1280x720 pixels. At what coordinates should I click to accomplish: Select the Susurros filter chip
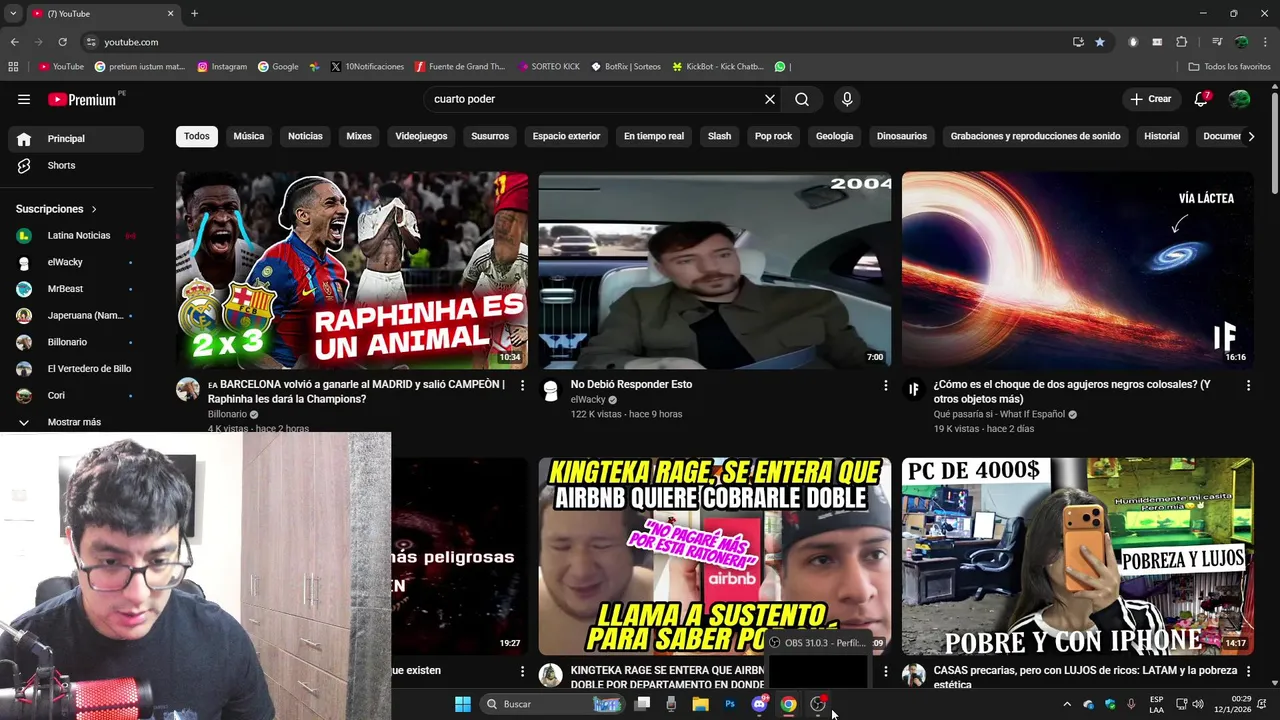pos(490,136)
